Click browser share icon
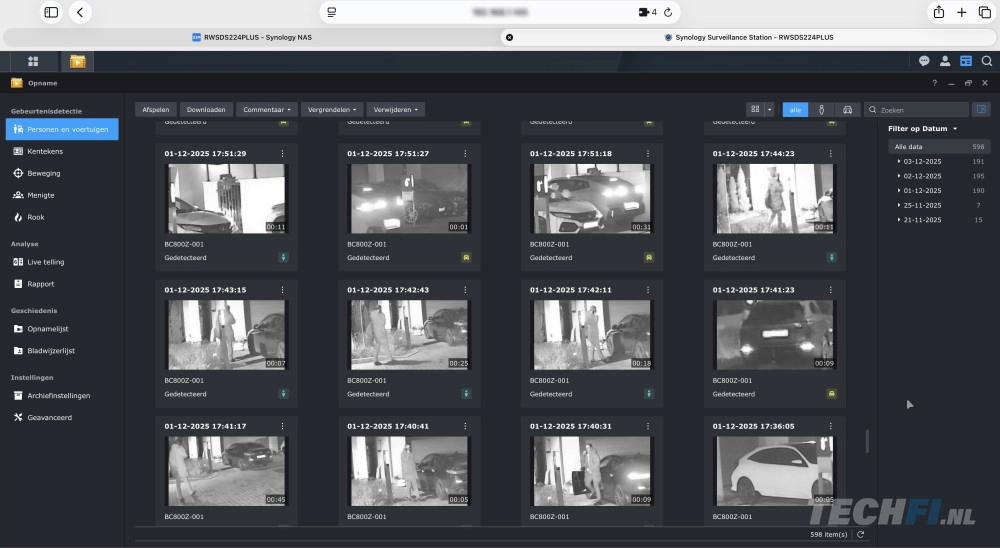Viewport: 1000px width, 548px height. coord(939,12)
